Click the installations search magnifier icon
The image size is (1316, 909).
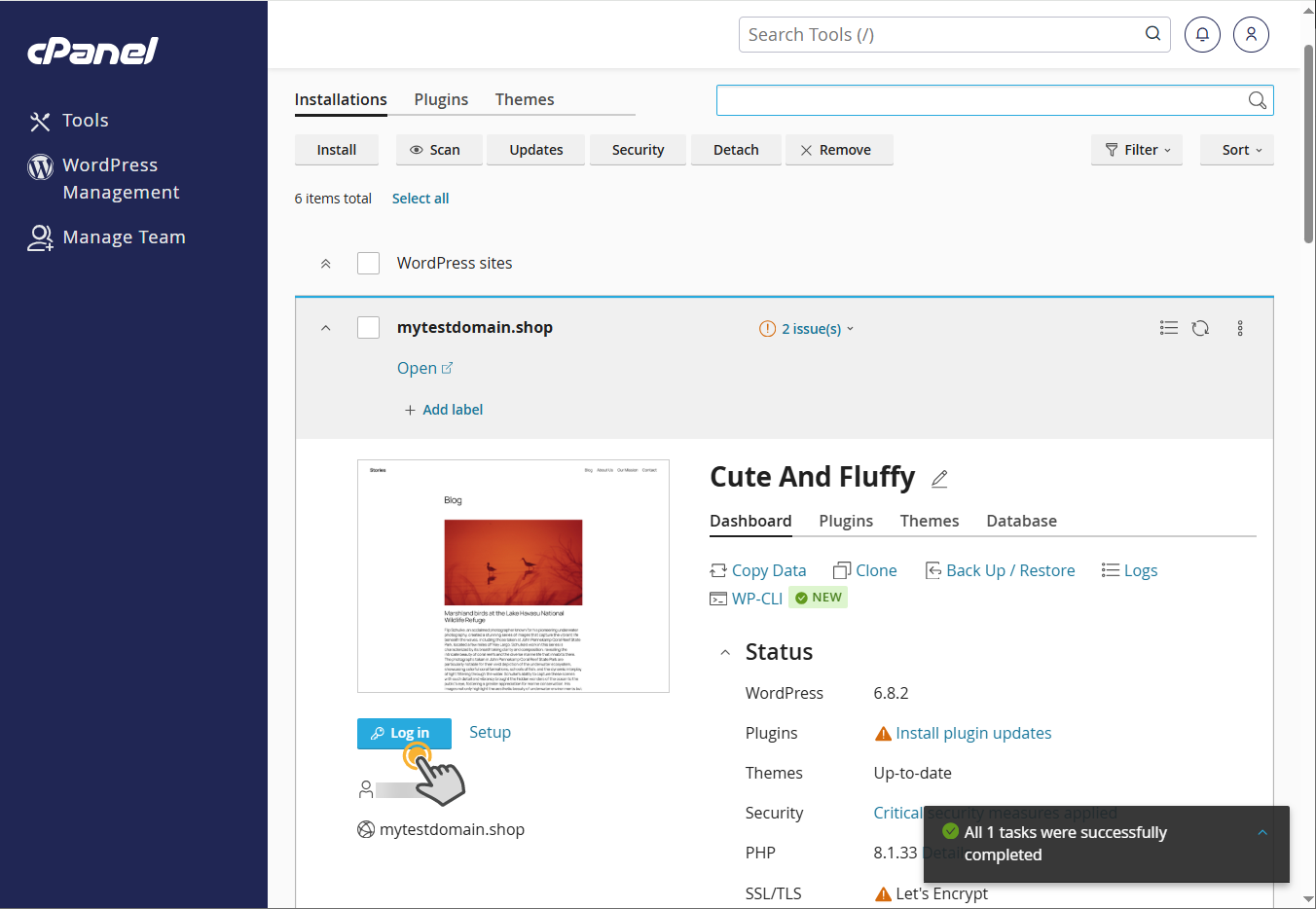[x=1258, y=100]
